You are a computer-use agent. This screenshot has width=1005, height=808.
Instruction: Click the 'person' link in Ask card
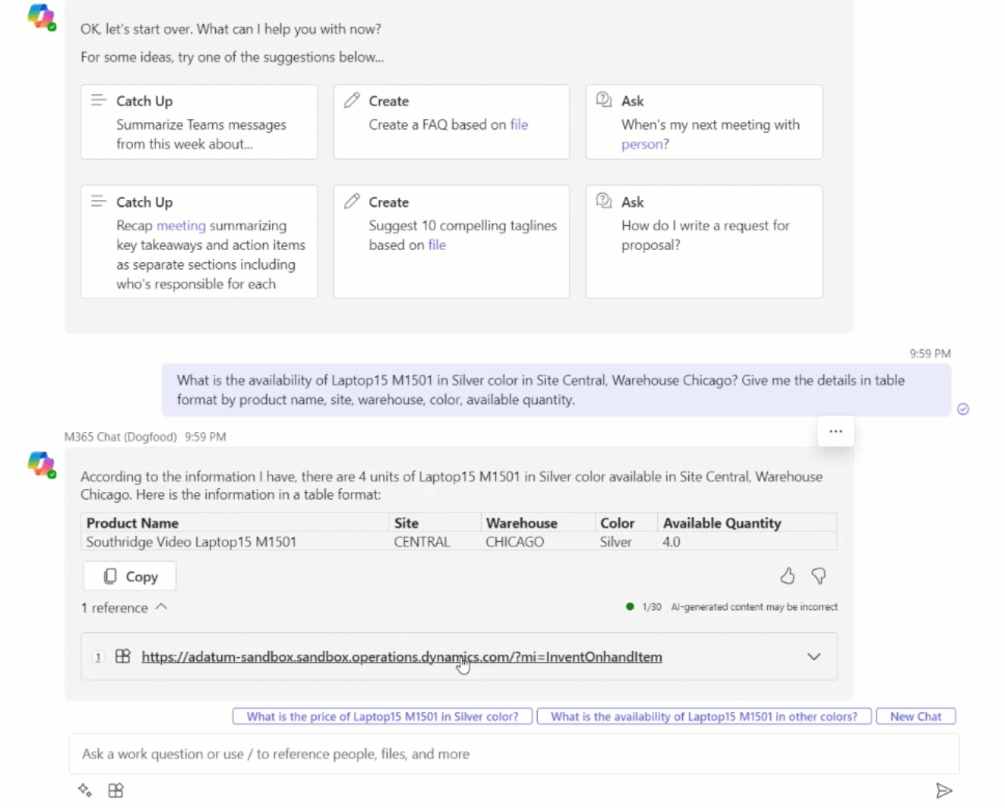coord(642,144)
